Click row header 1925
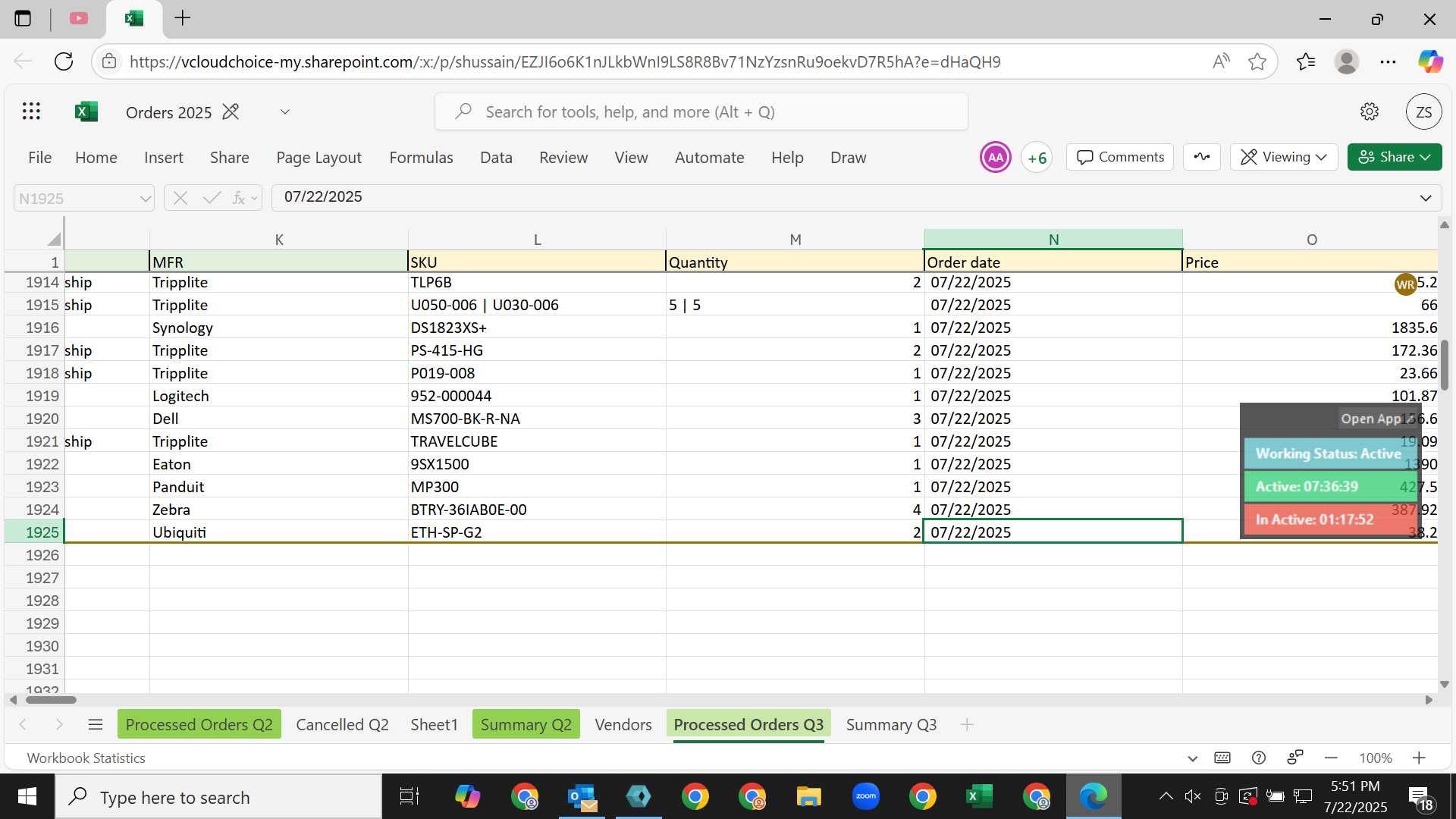Screen dimensions: 1456x819 (x=33, y=532)
